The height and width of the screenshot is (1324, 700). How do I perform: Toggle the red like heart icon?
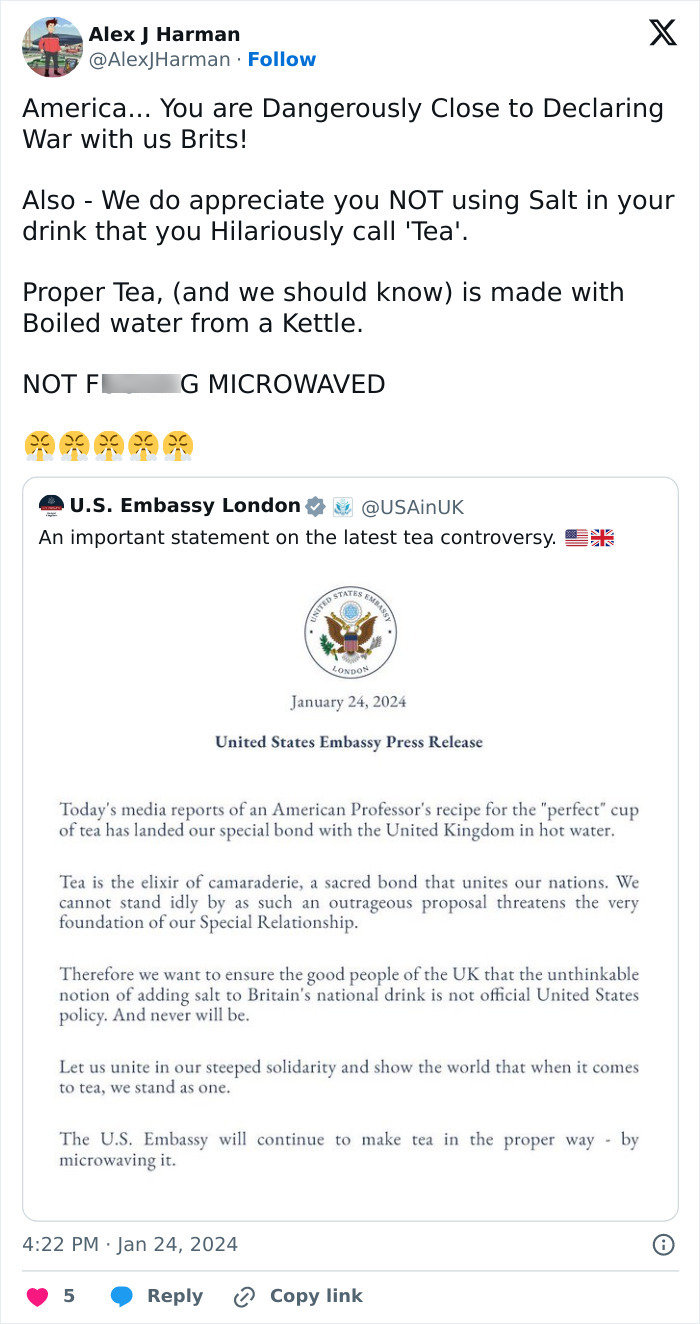click(38, 1295)
